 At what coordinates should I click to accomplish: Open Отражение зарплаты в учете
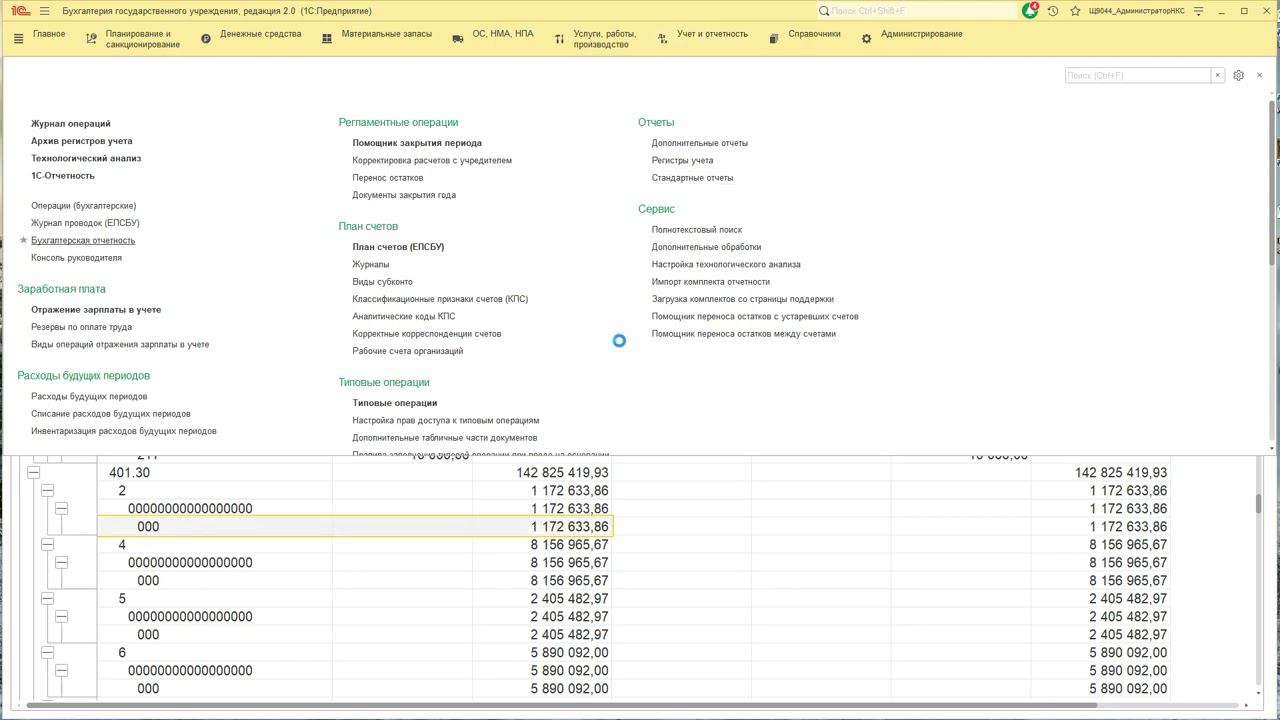point(96,310)
